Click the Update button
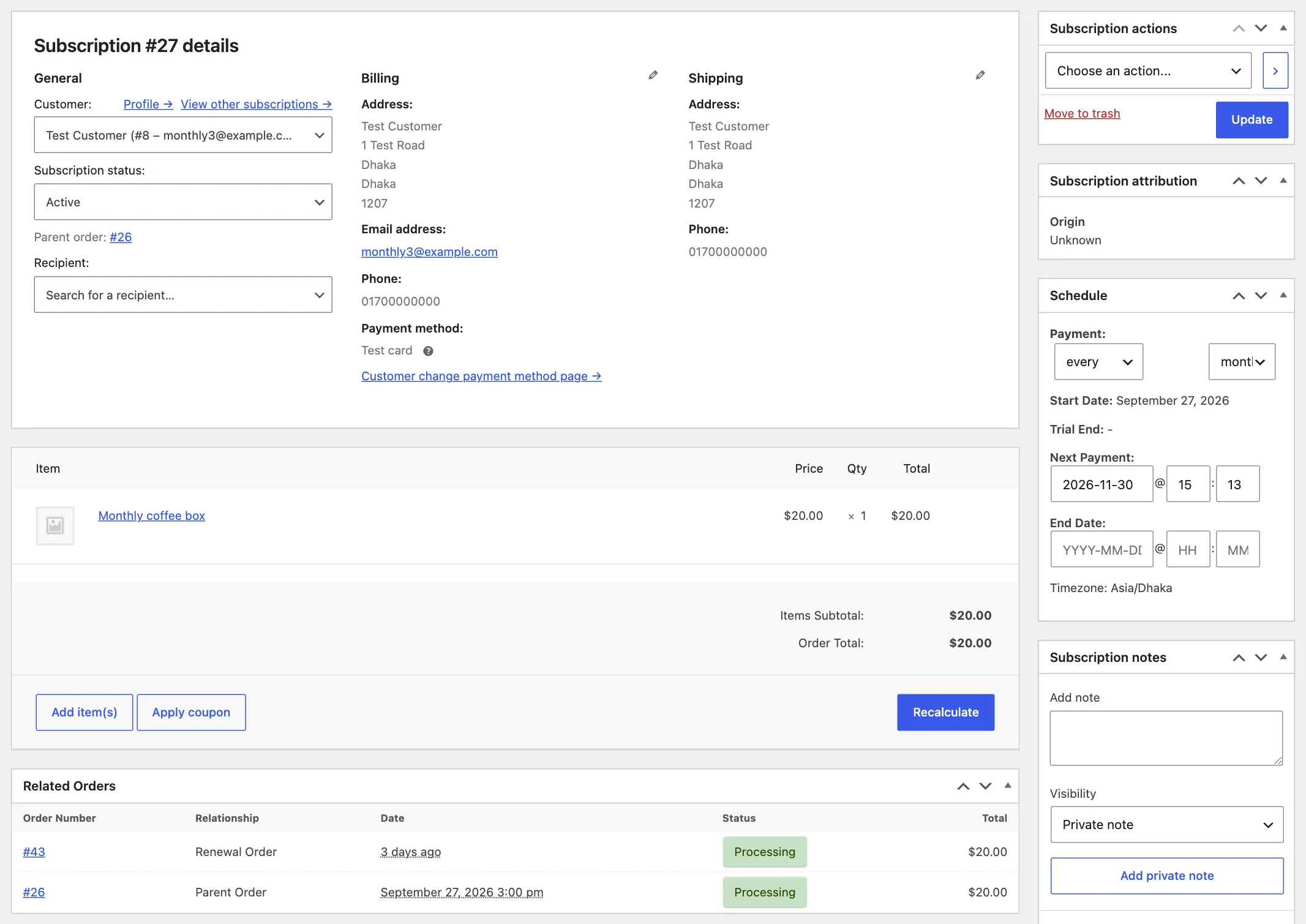The image size is (1306, 924). point(1252,119)
